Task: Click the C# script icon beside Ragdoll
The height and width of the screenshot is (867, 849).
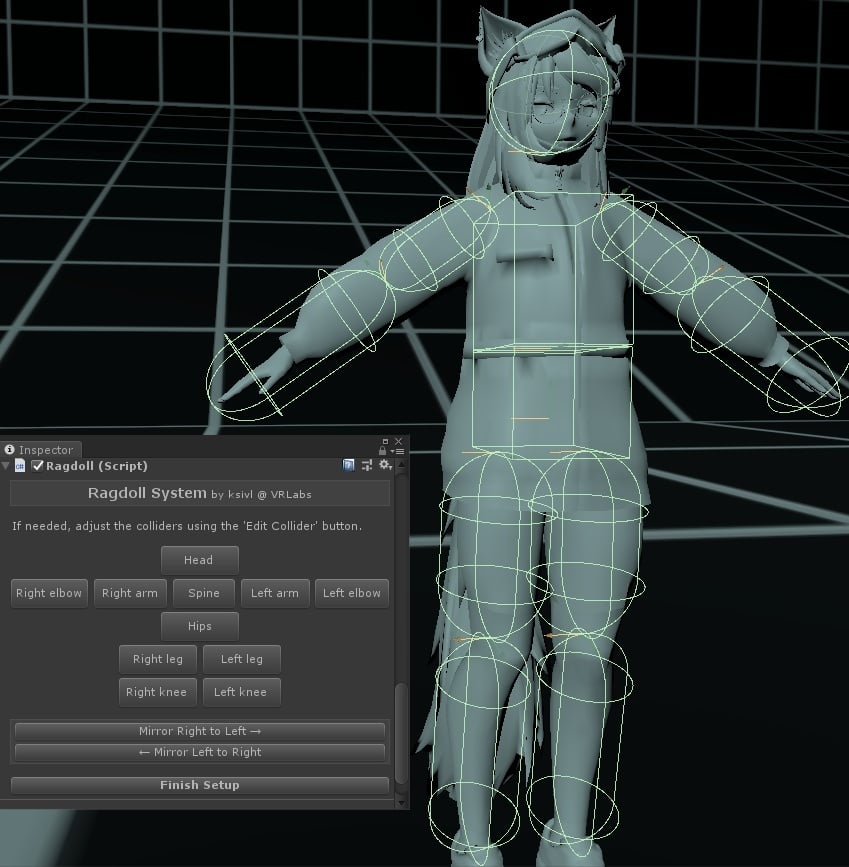Action: click(x=20, y=465)
